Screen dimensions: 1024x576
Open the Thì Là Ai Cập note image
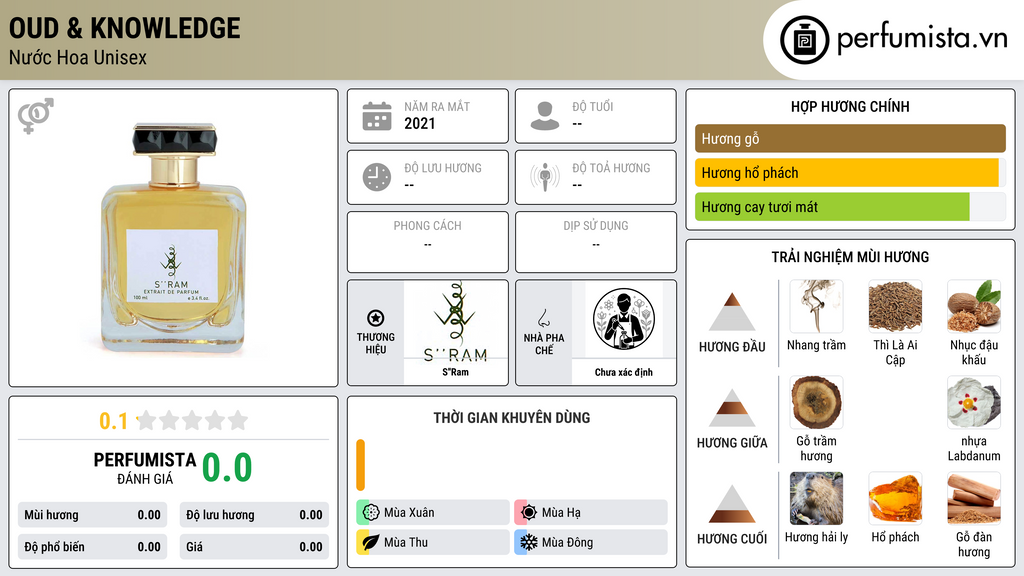click(x=895, y=306)
